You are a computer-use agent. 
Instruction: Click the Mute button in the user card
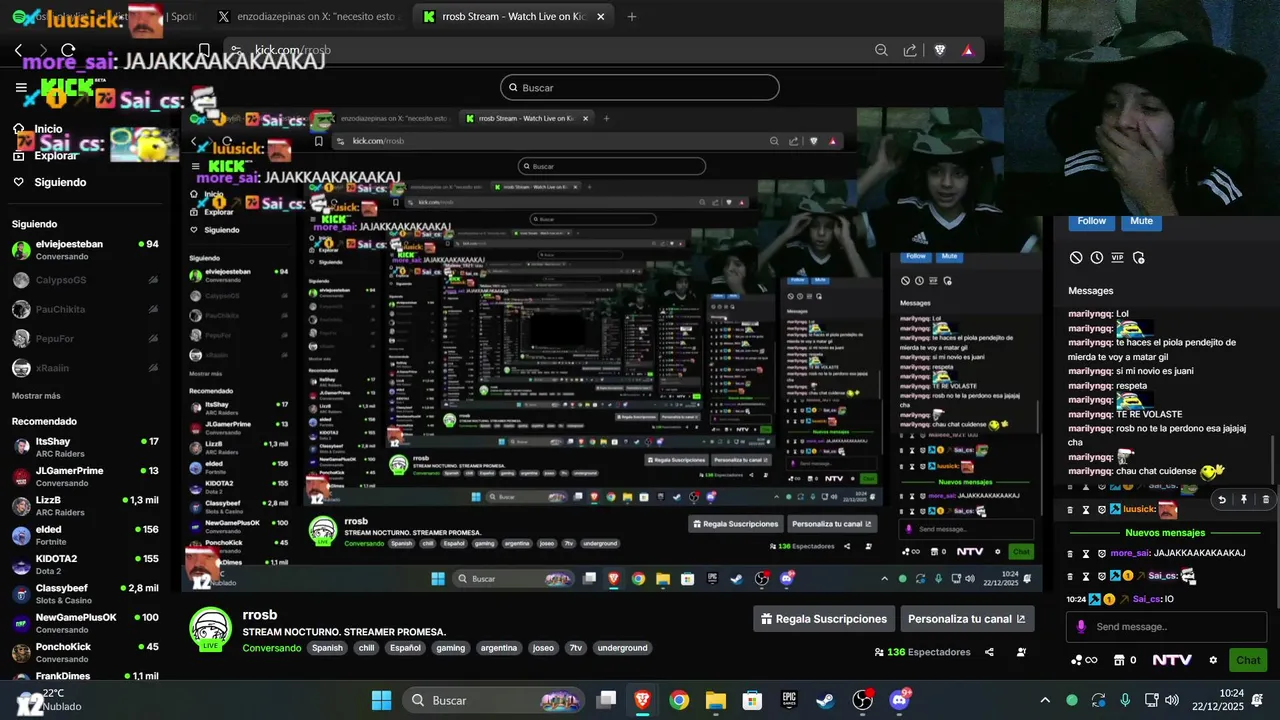[1141, 221]
